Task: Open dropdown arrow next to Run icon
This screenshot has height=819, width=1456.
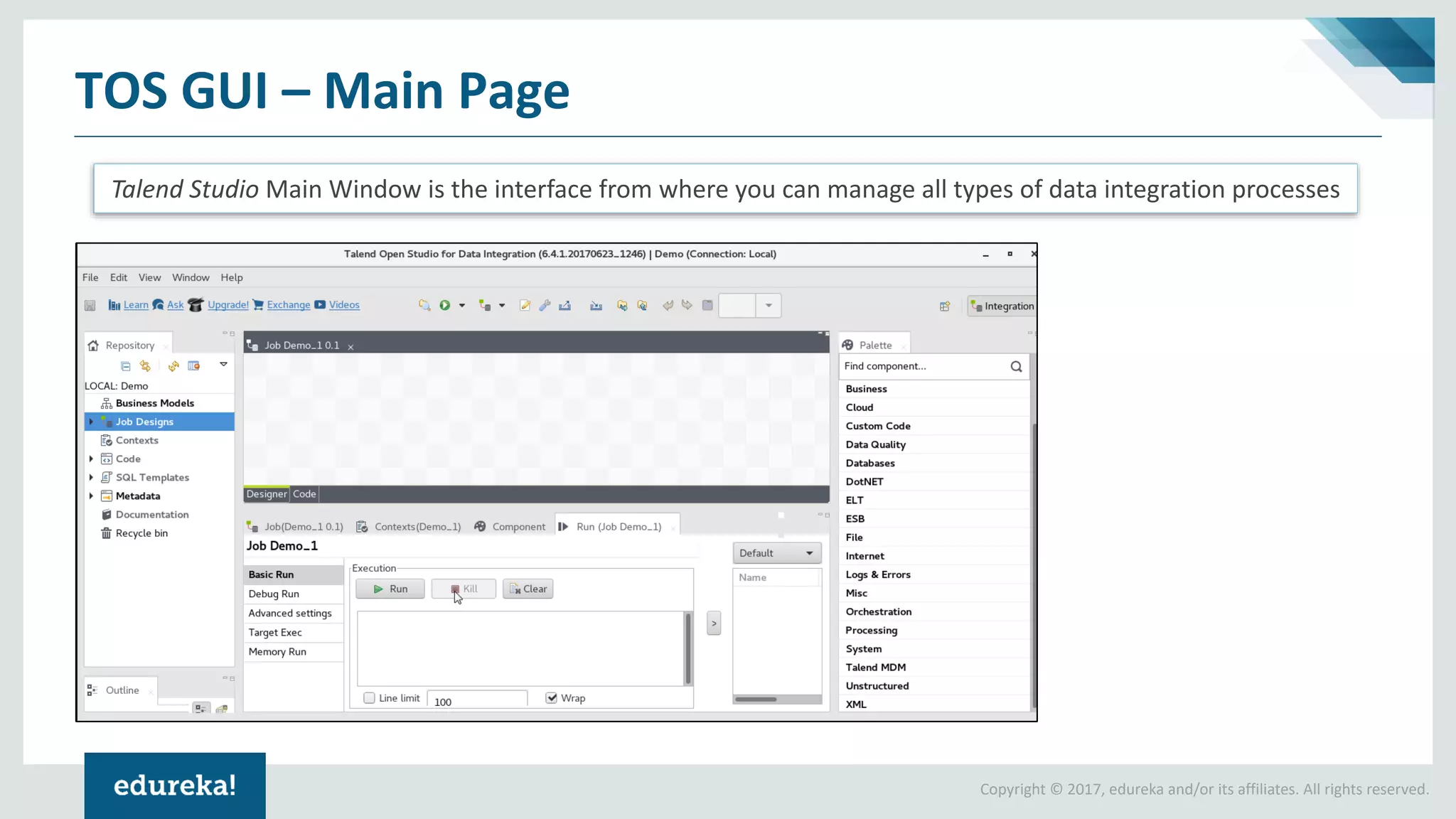Action: tap(462, 306)
